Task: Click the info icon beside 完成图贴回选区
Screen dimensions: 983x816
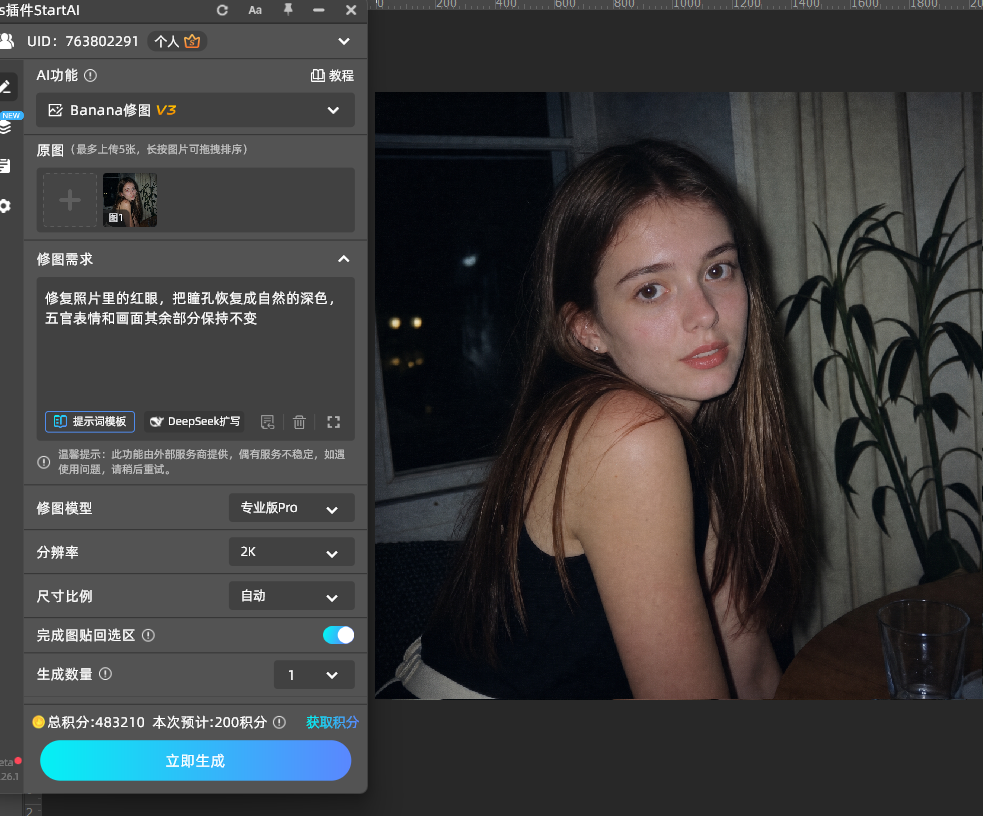Action: coord(149,636)
